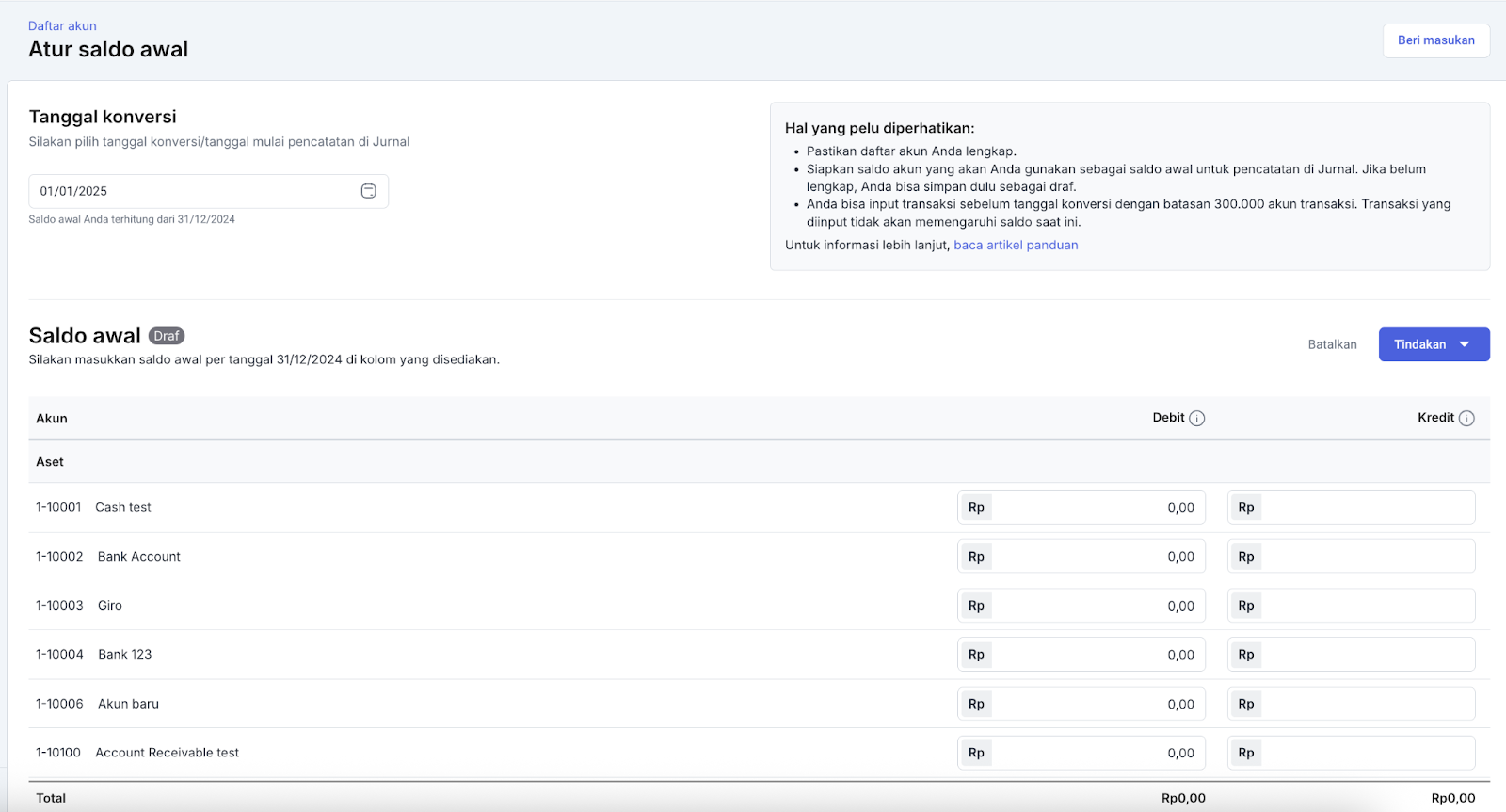The width and height of the screenshot is (1506, 812).
Task: Edit the Cash test debit field
Action: (x=1097, y=508)
